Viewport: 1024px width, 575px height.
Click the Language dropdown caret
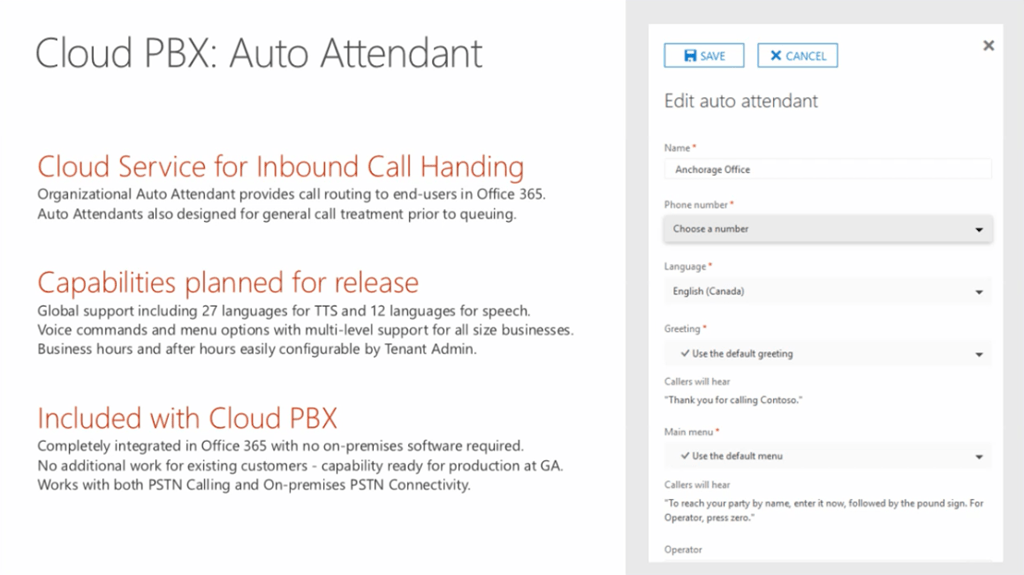[978, 293]
